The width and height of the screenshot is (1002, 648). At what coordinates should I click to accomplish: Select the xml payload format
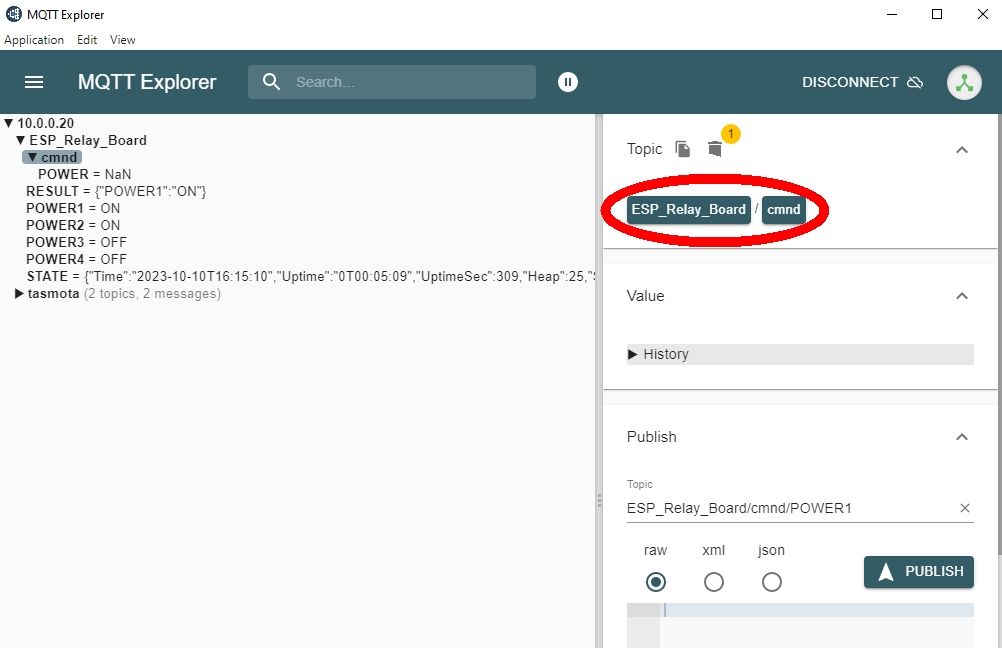714,582
